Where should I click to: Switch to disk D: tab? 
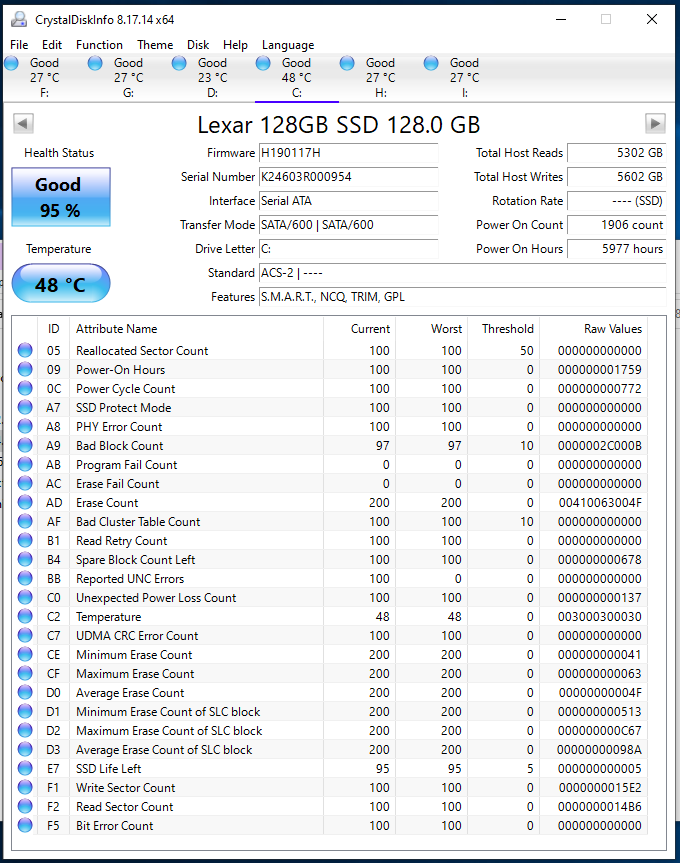[213, 78]
